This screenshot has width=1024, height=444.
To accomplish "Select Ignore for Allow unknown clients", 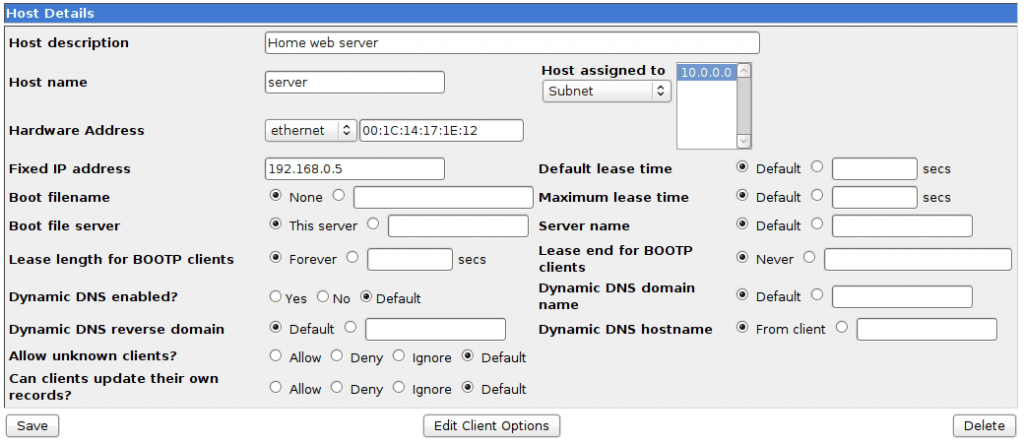I will point(399,357).
